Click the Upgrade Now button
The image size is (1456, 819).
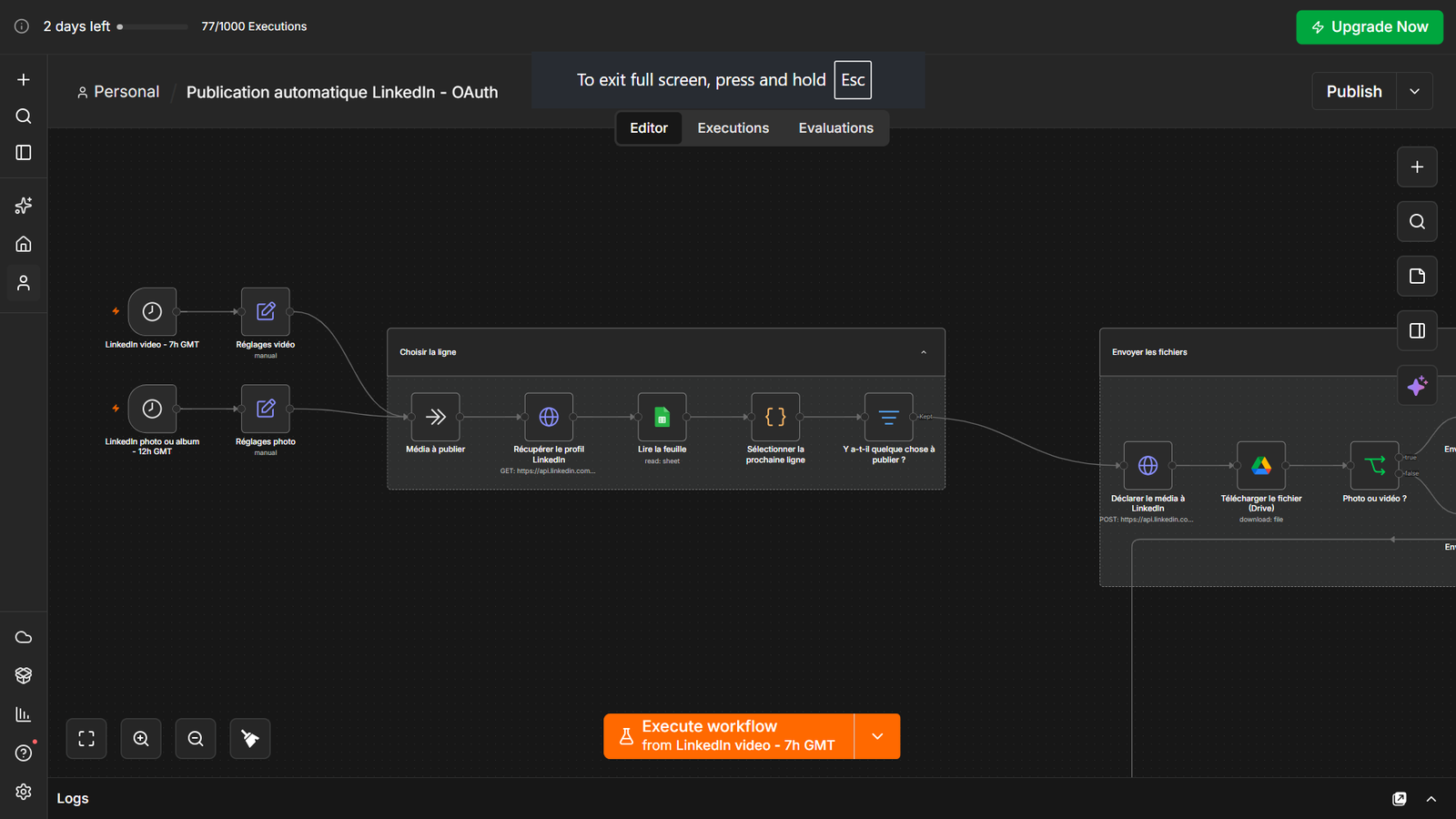[1370, 27]
